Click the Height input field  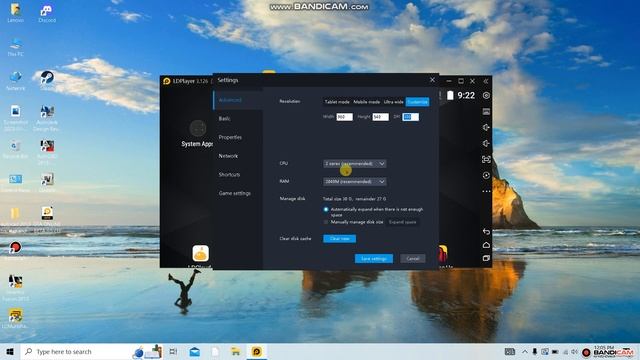click(380, 117)
